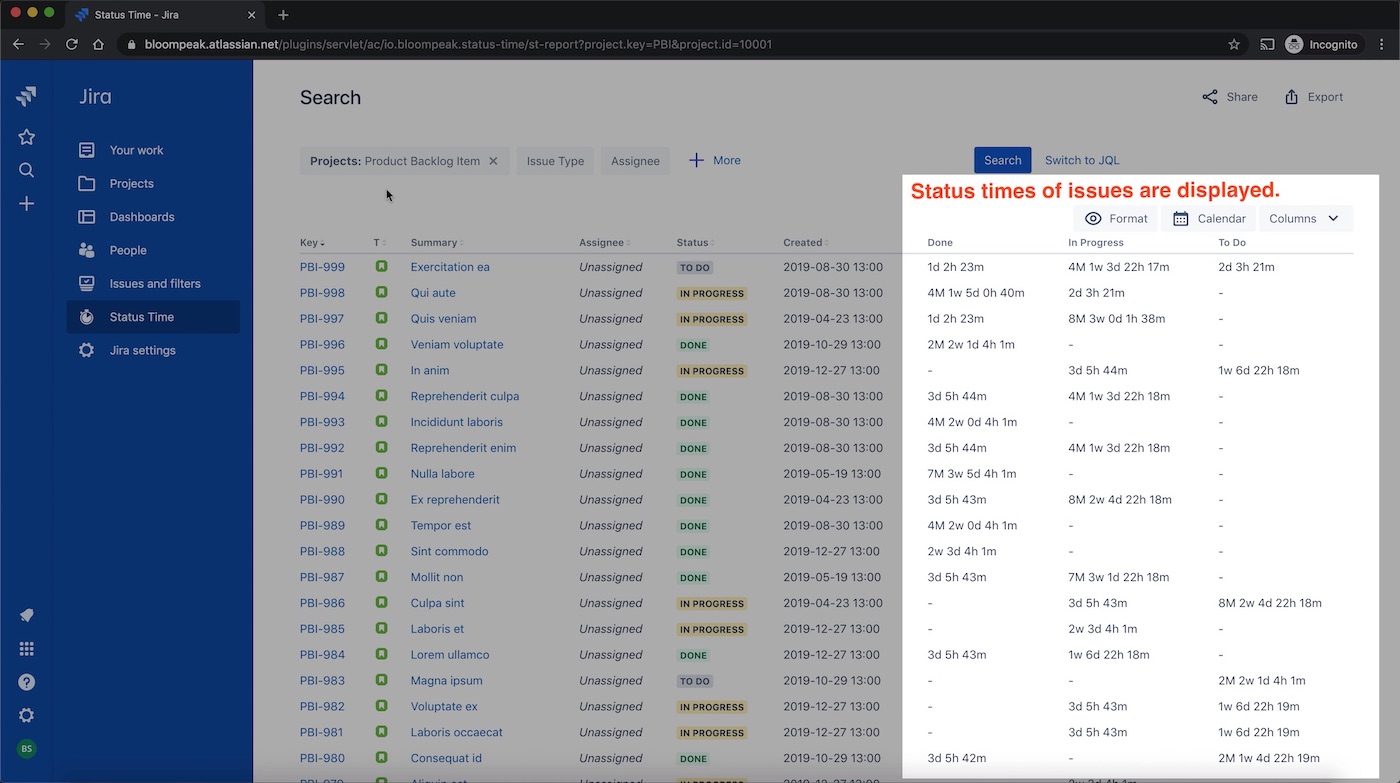Image resolution: width=1400 pixels, height=783 pixels.
Task: Click the plus Create icon in the sidebar
Action: click(27, 204)
